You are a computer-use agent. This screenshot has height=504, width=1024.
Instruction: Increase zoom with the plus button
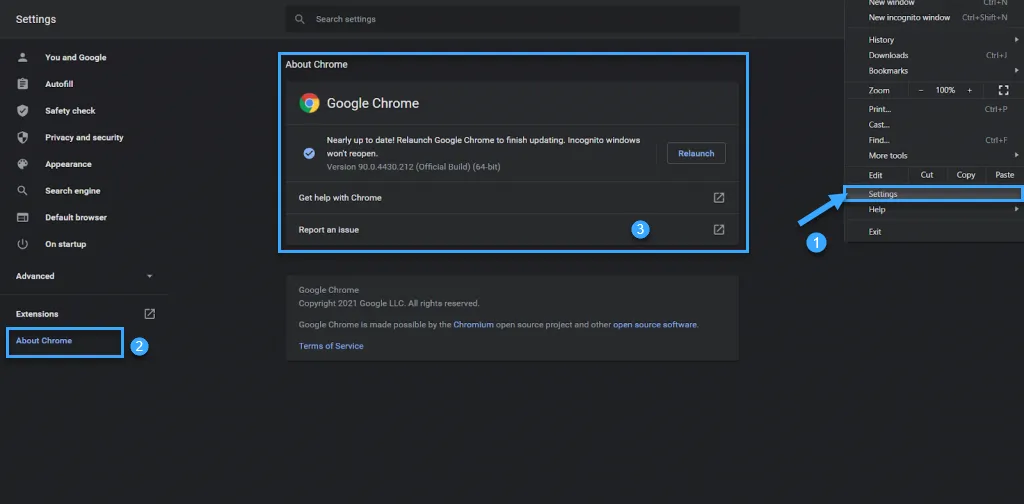969,90
